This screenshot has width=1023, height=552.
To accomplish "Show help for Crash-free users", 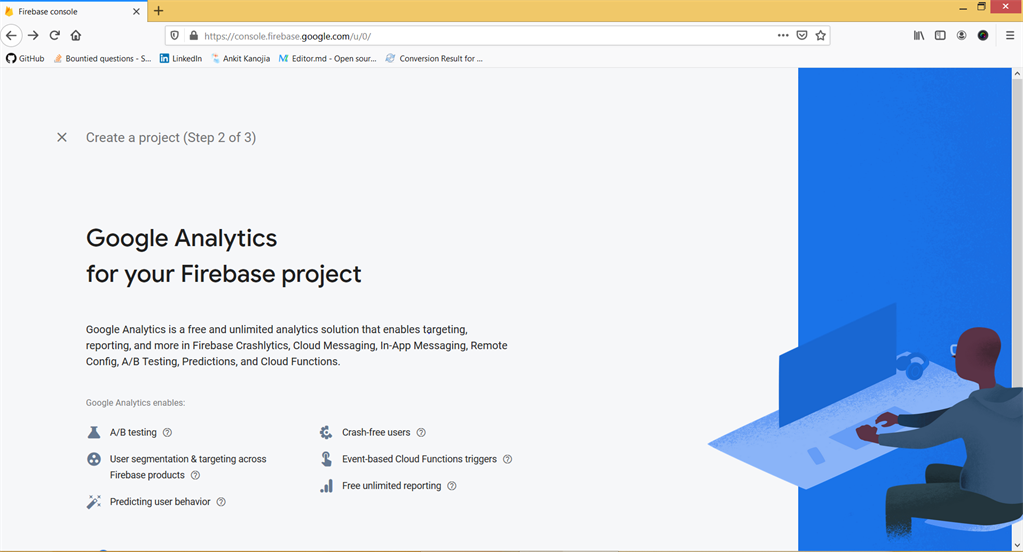I will (x=421, y=433).
